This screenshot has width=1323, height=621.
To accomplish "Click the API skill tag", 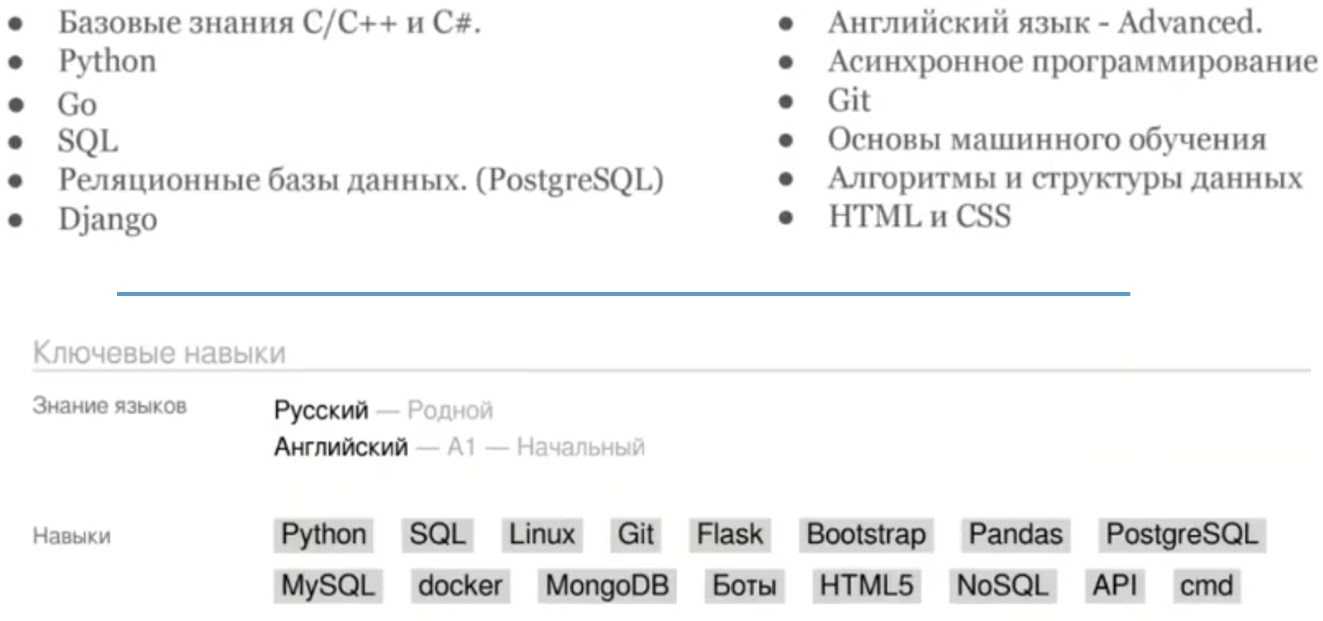I will click(x=1115, y=586).
